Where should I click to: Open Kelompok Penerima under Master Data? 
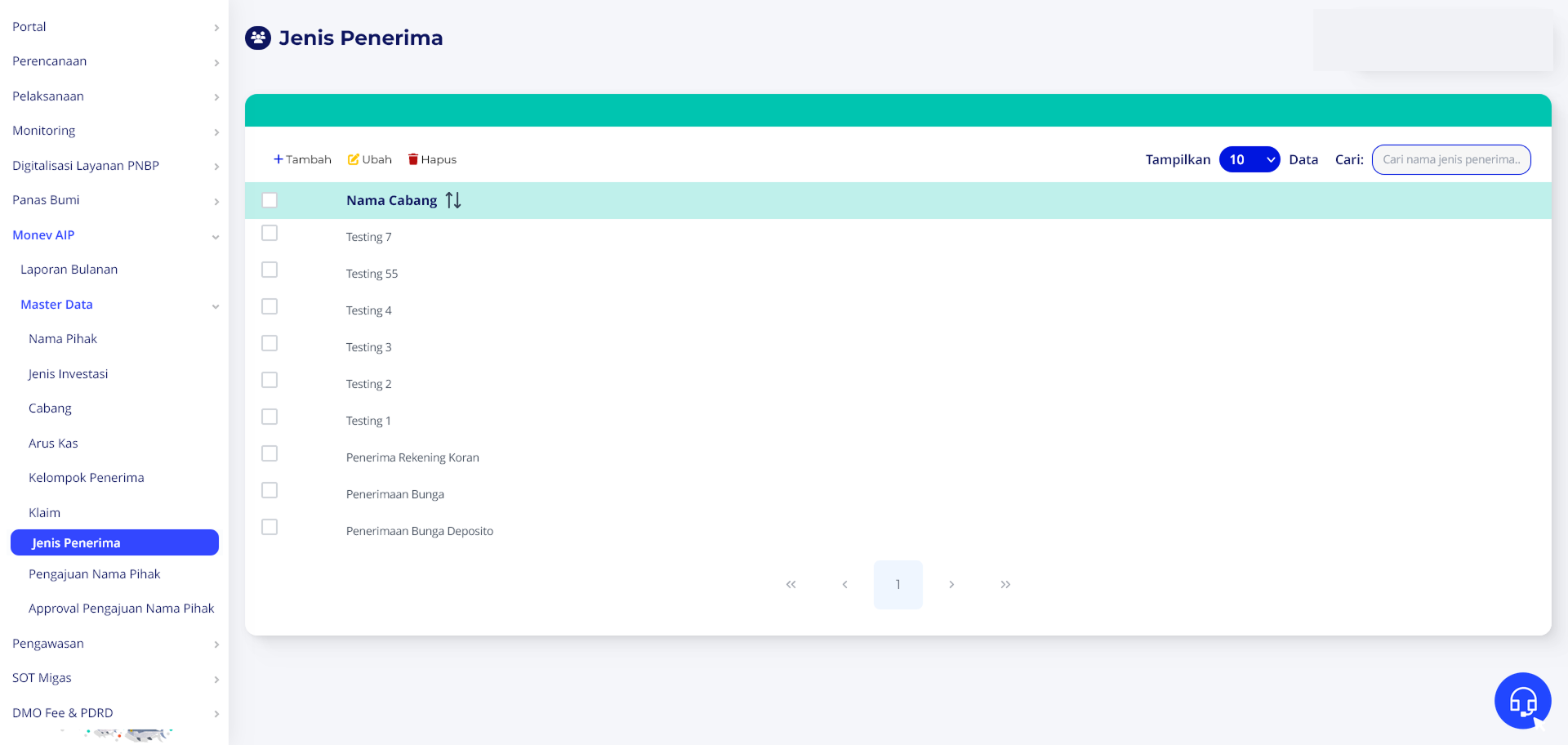click(x=87, y=478)
